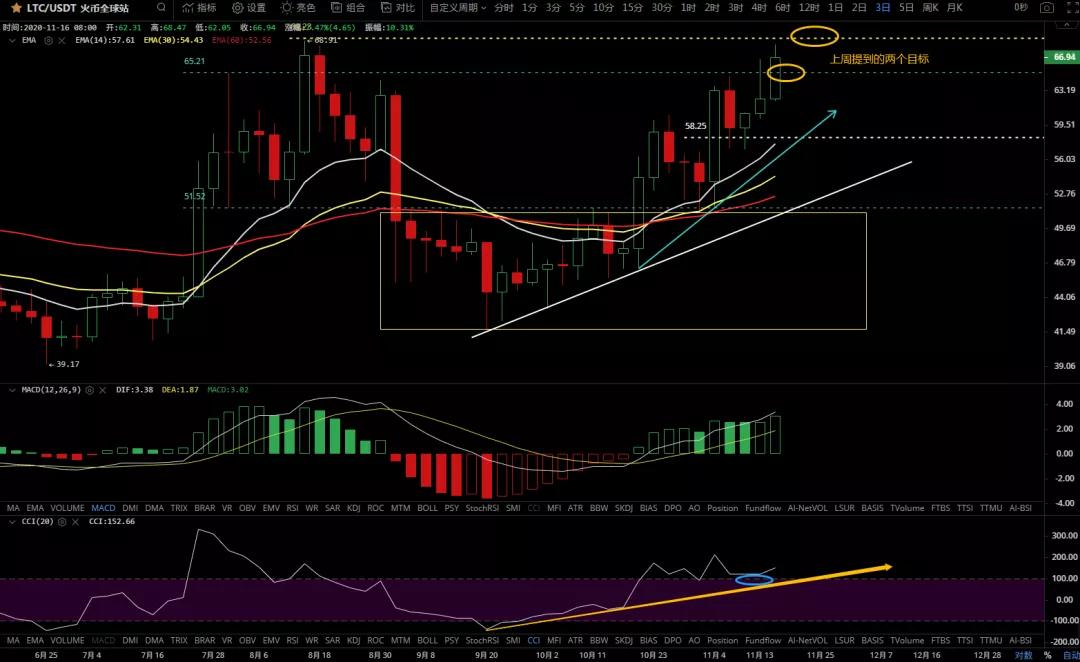This screenshot has width=1080, height=662.
Task: Click the 自动 auto-scale option
Action: (1070, 653)
